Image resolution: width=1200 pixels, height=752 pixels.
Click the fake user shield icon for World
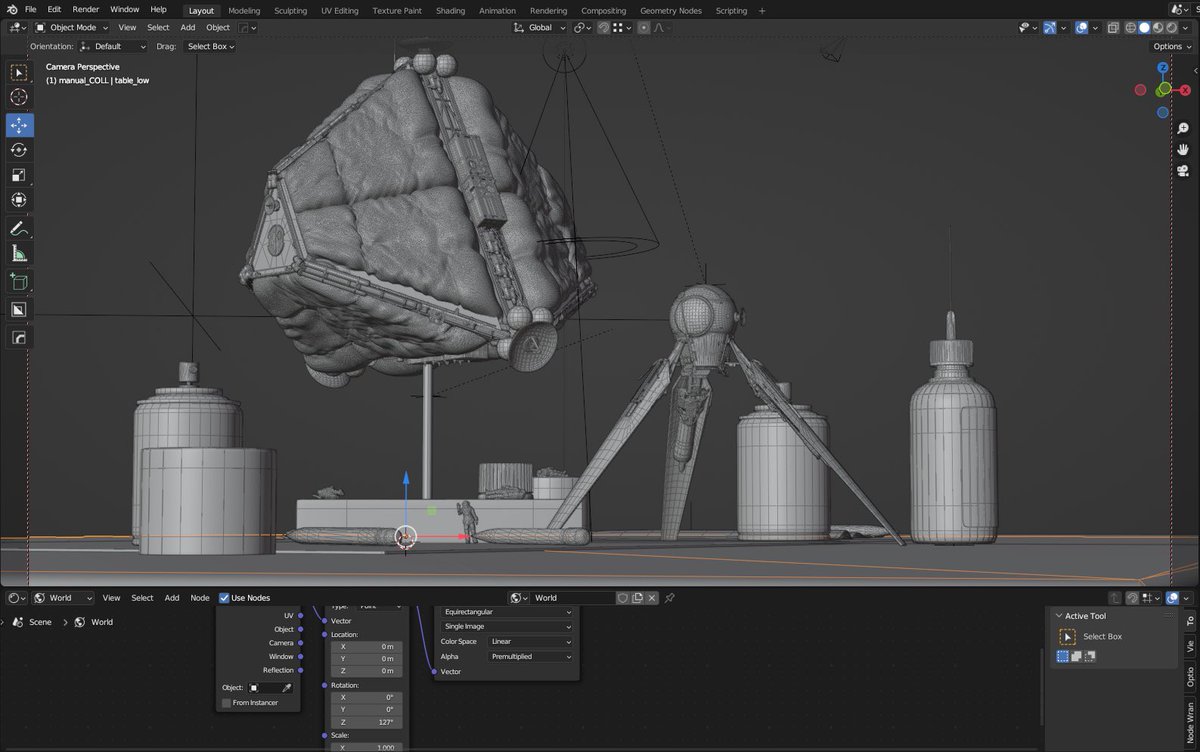point(622,598)
